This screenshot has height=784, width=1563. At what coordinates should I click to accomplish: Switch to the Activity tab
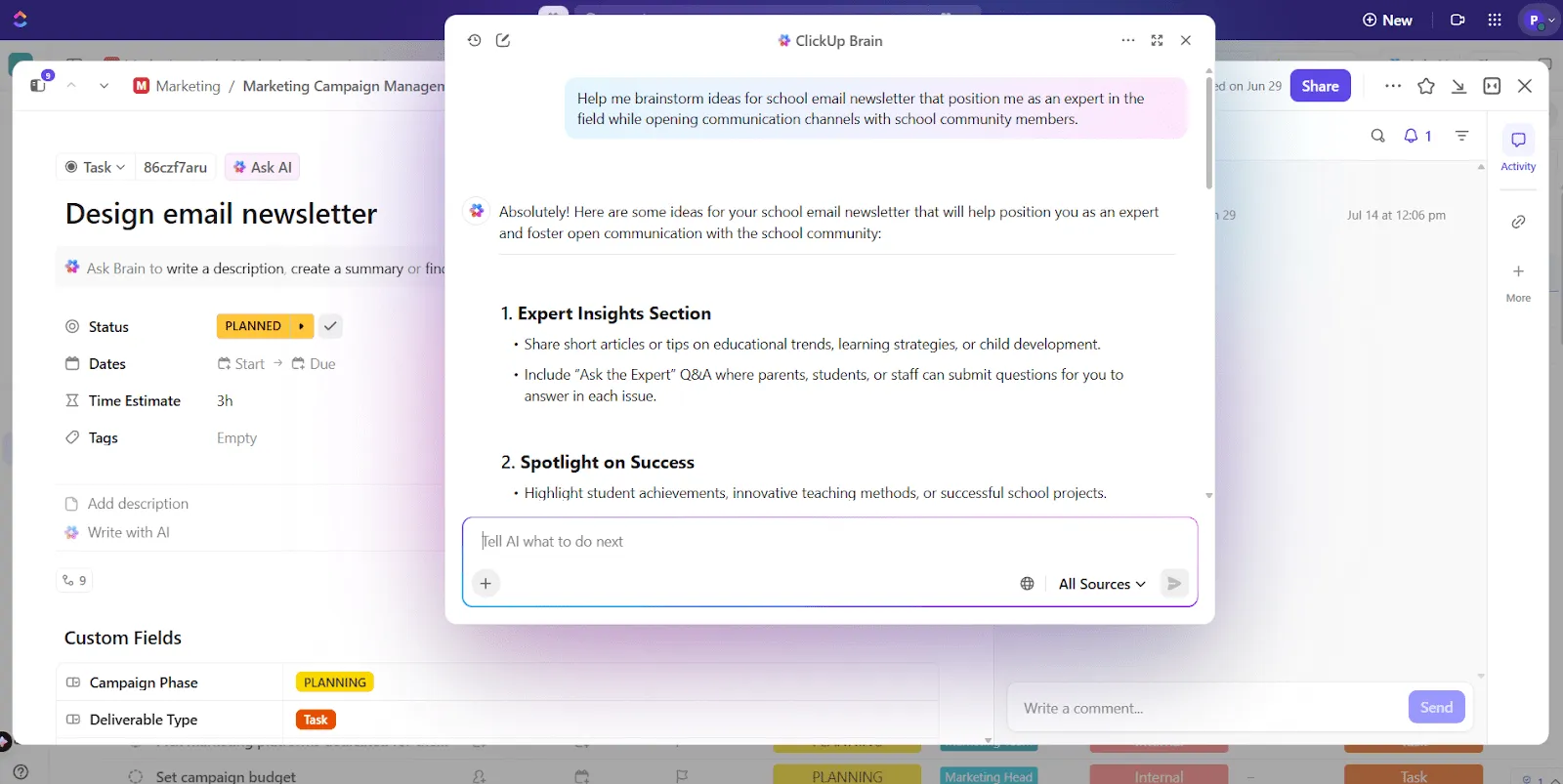[1518, 149]
